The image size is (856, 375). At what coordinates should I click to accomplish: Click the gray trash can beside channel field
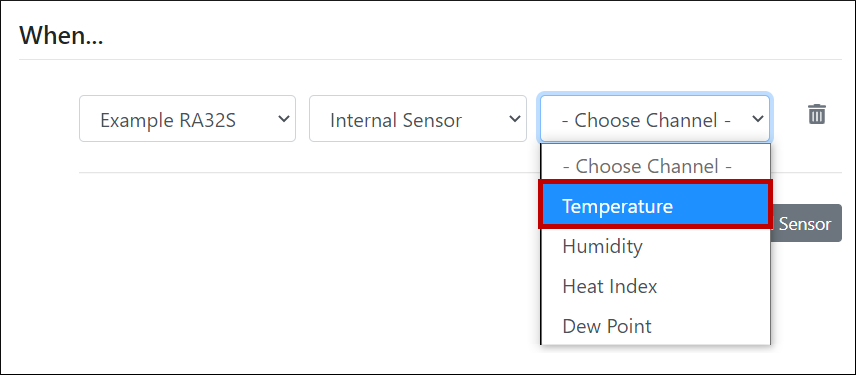(x=817, y=114)
